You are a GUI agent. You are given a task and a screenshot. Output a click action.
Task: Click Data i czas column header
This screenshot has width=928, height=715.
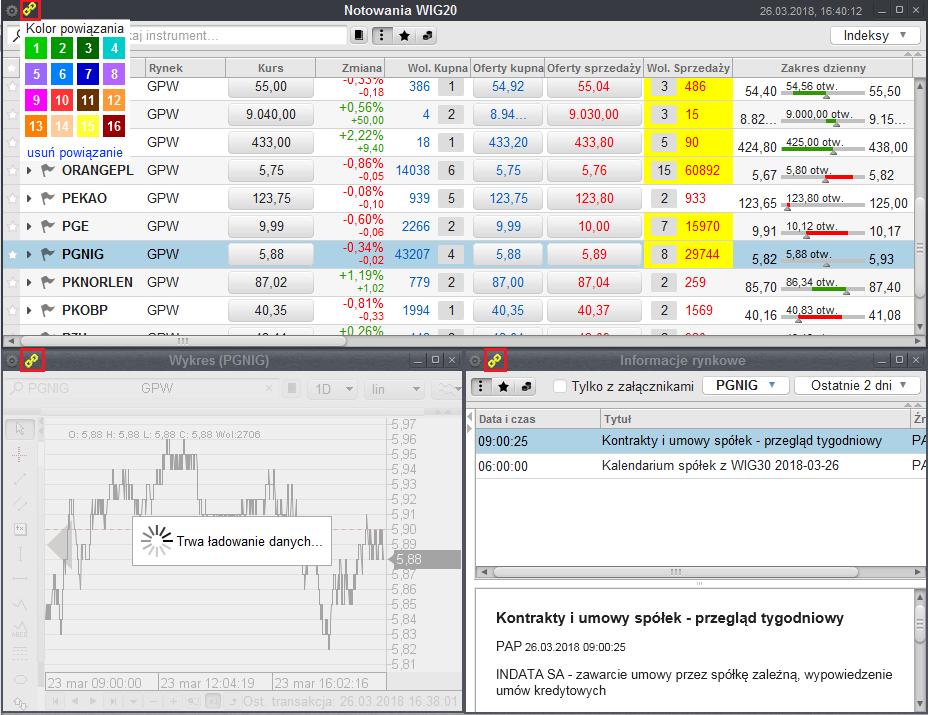tap(538, 419)
